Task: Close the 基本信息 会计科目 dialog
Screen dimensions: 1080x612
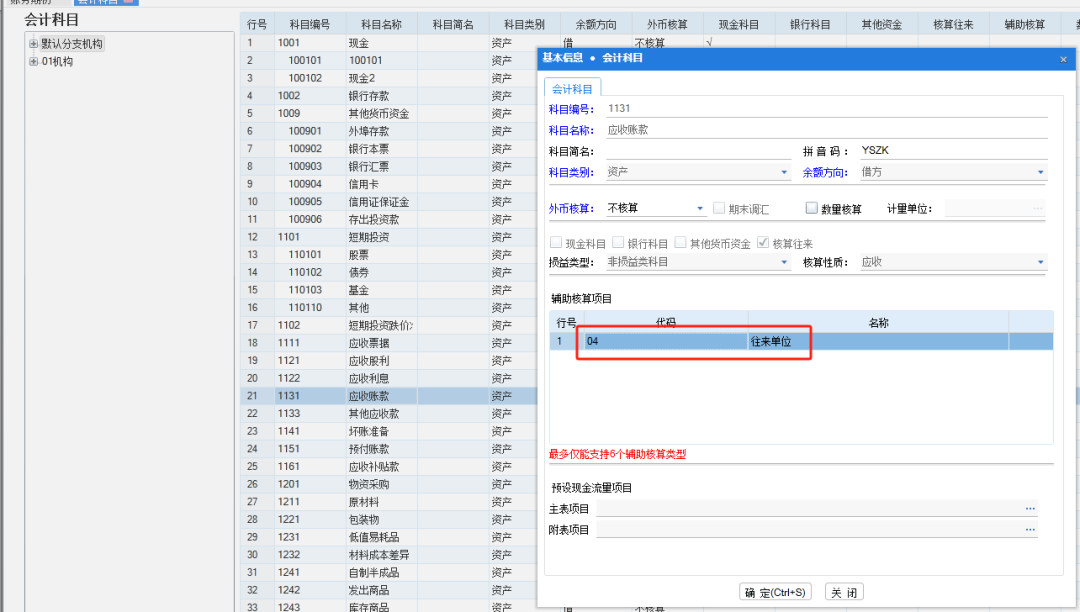Action: 1063,59
